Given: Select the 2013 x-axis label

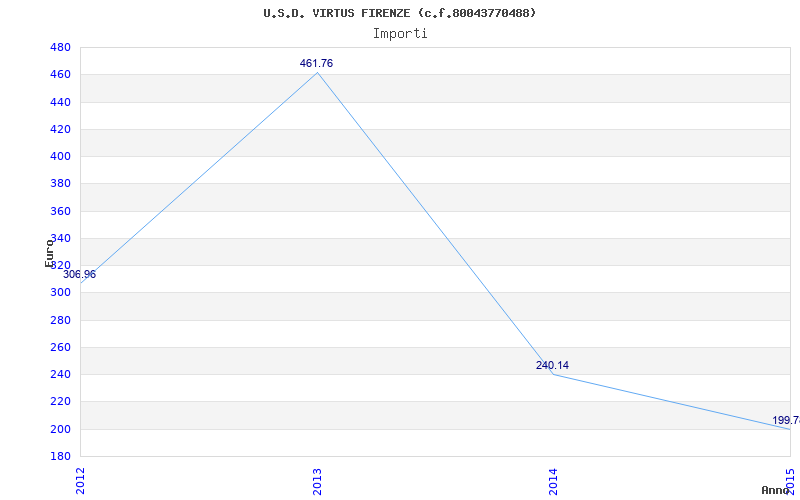Looking at the screenshot, I should pos(317,481).
